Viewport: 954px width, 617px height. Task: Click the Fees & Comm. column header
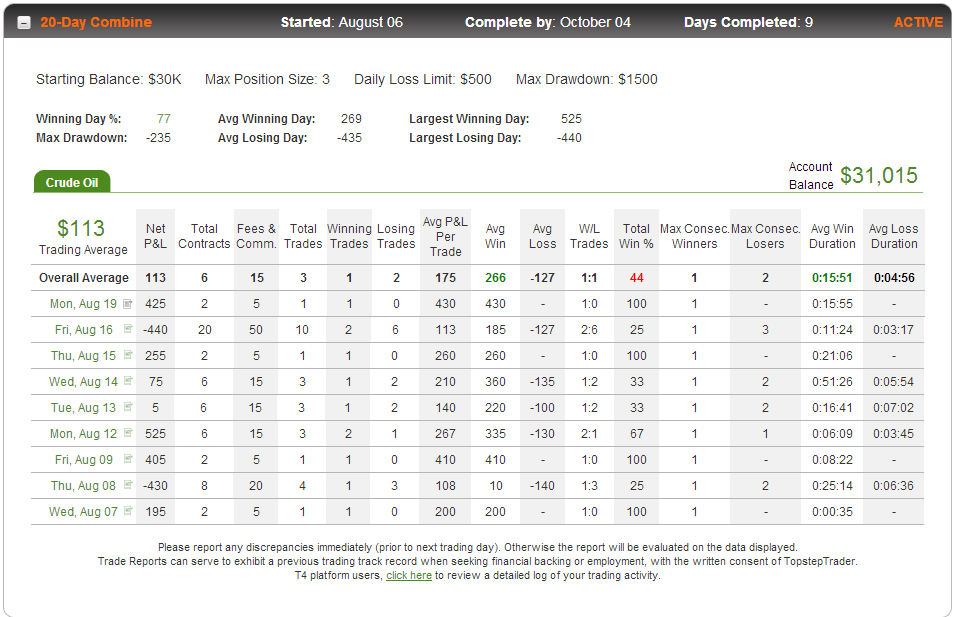click(x=256, y=236)
